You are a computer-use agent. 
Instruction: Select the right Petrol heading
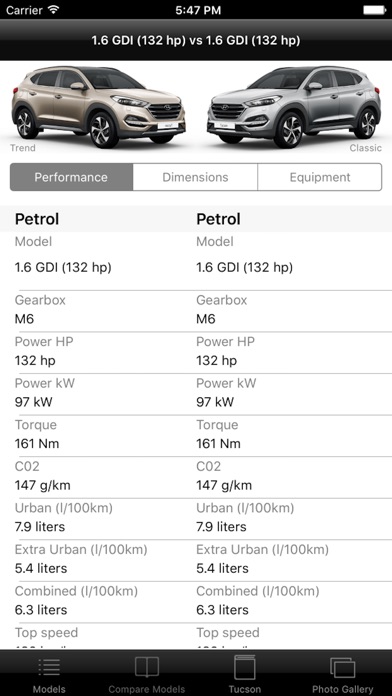218,219
